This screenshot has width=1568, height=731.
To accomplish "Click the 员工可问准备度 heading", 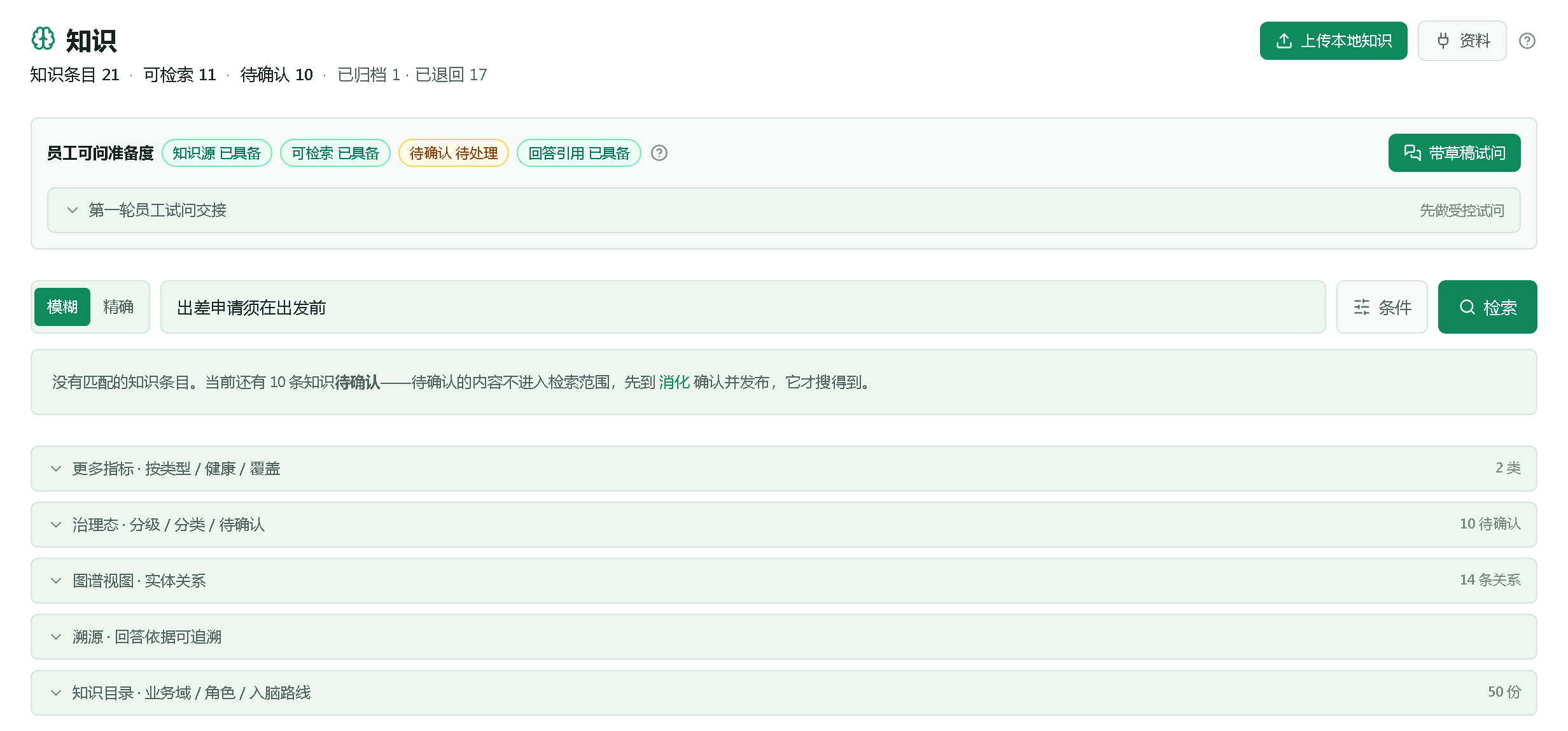I will pos(101,153).
